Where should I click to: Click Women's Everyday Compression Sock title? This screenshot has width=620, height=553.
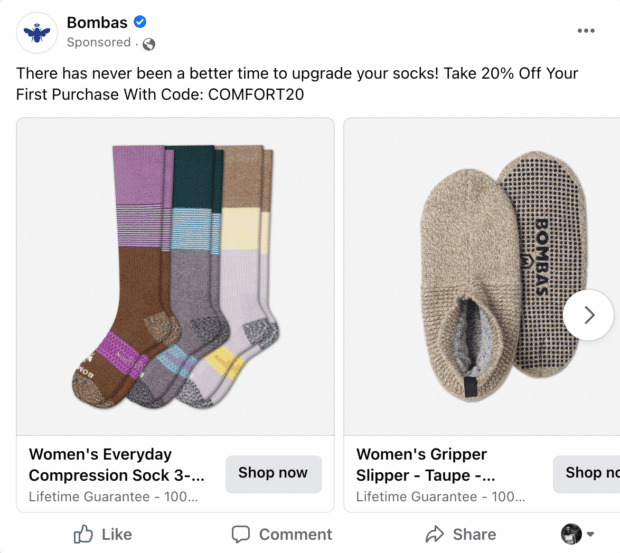(x=117, y=465)
